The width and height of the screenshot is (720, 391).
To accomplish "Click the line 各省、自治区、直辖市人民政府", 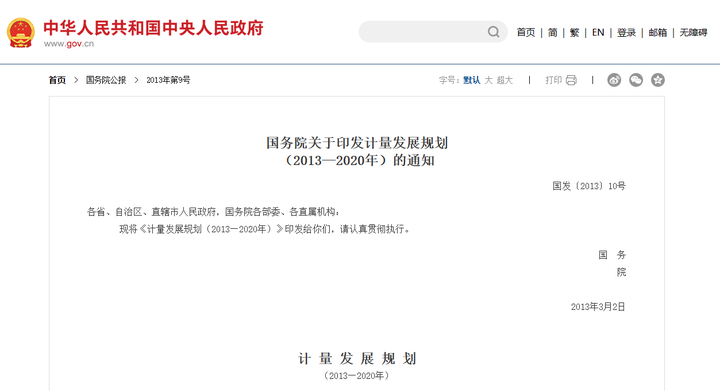I will point(152,212).
